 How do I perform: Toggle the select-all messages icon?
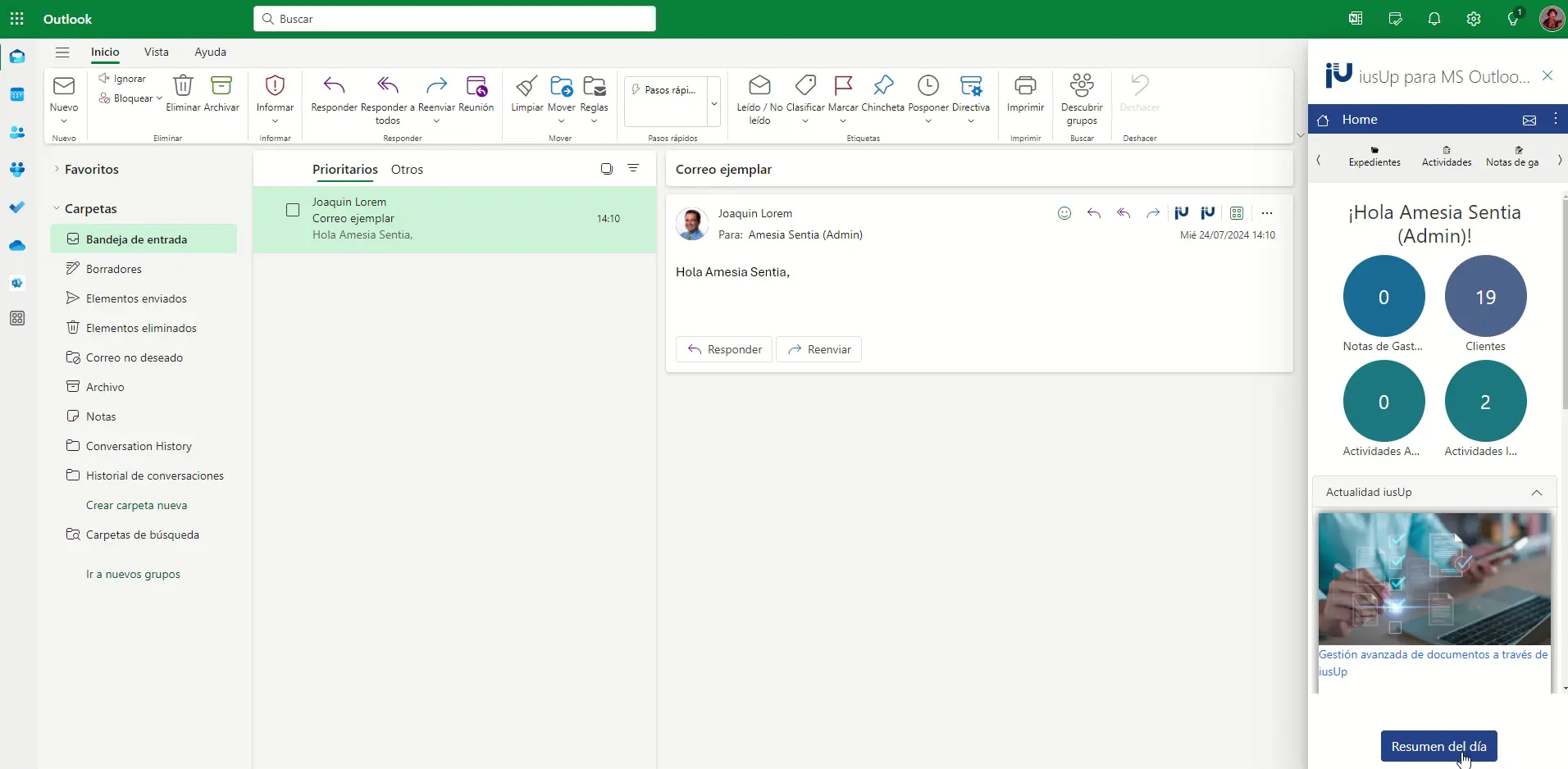tap(607, 169)
